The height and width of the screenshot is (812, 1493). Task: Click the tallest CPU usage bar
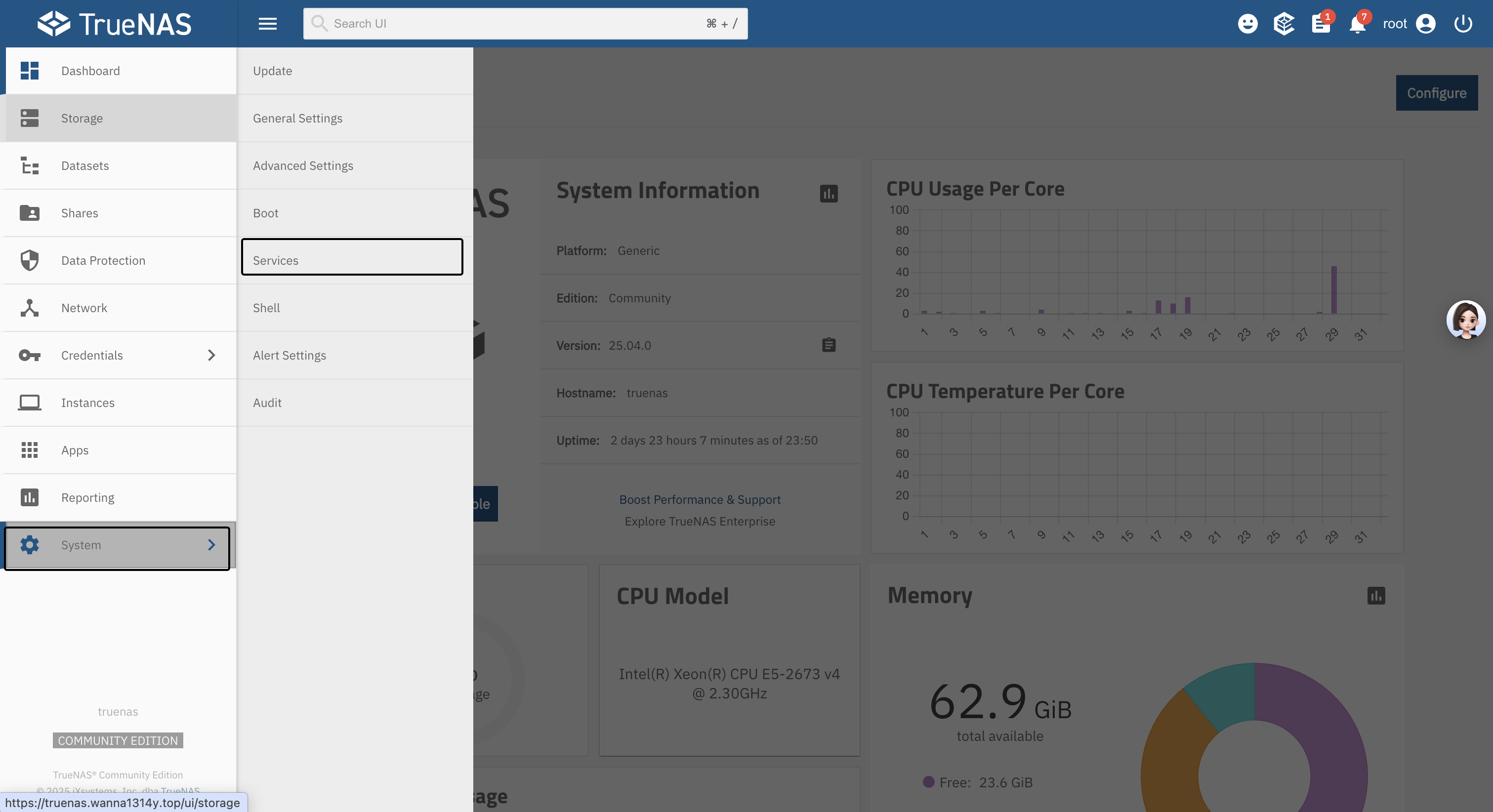1333,290
